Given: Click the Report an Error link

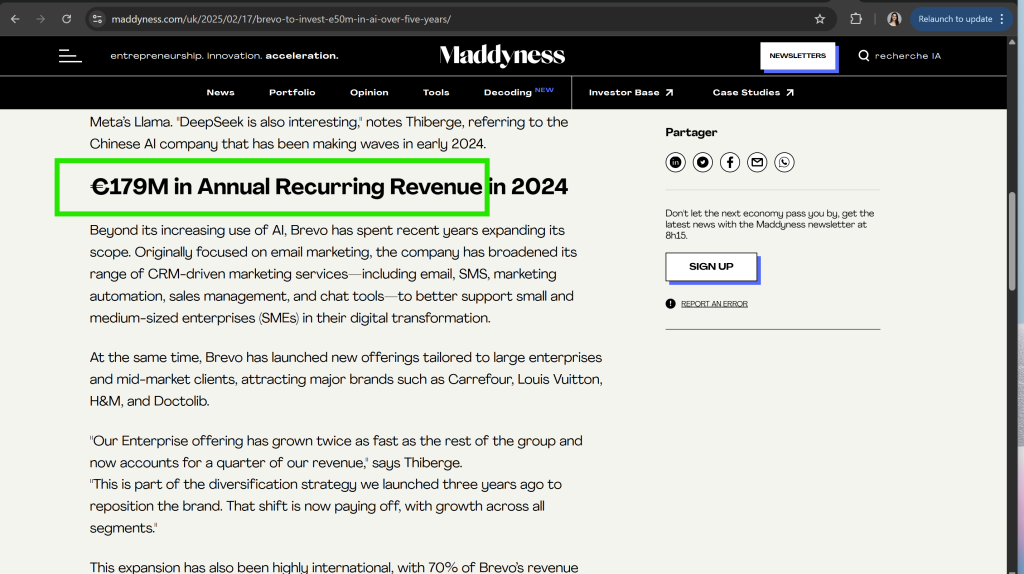Looking at the screenshot, I should (714, 304).
